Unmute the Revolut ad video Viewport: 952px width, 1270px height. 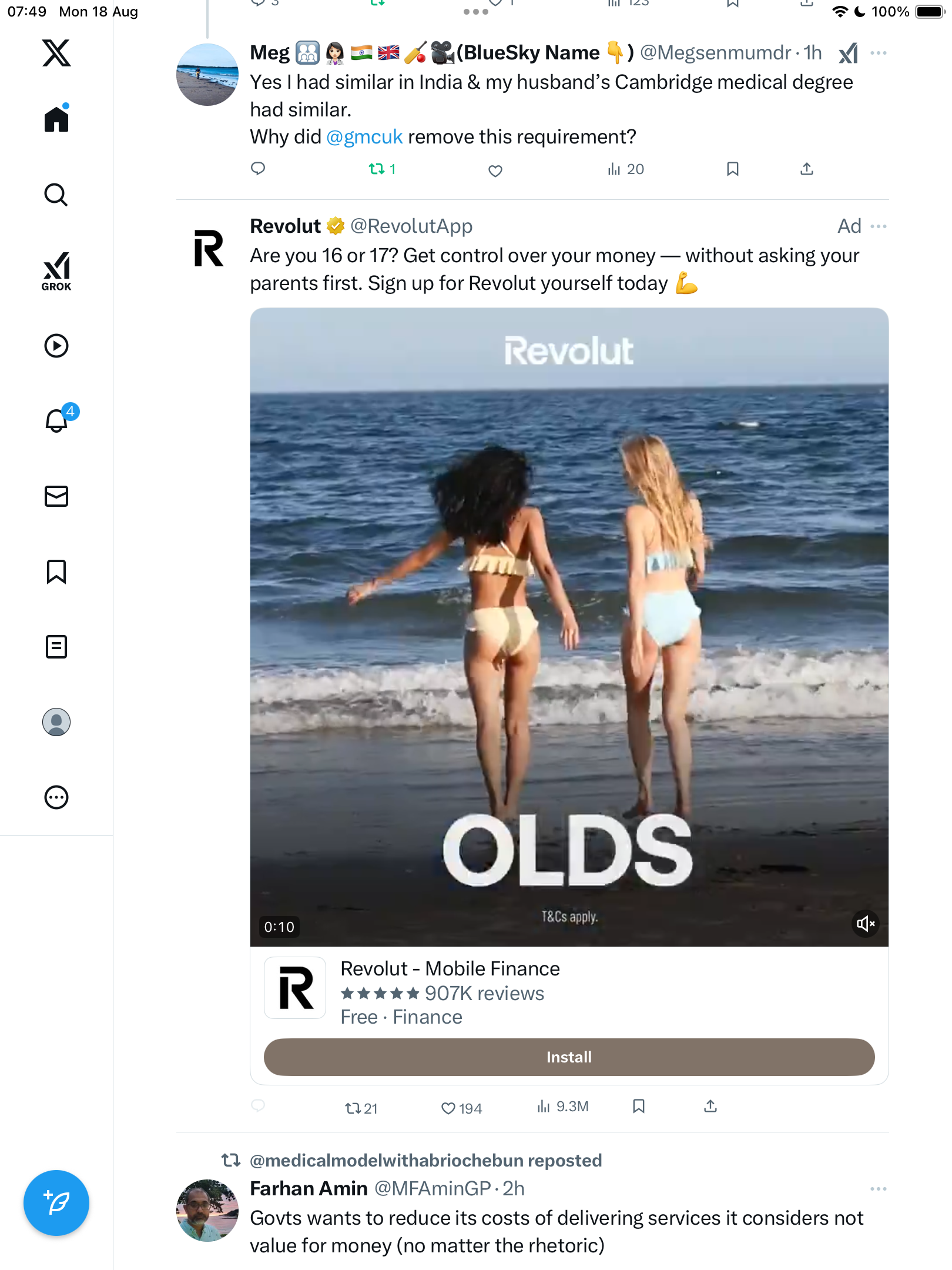point(865,924)
